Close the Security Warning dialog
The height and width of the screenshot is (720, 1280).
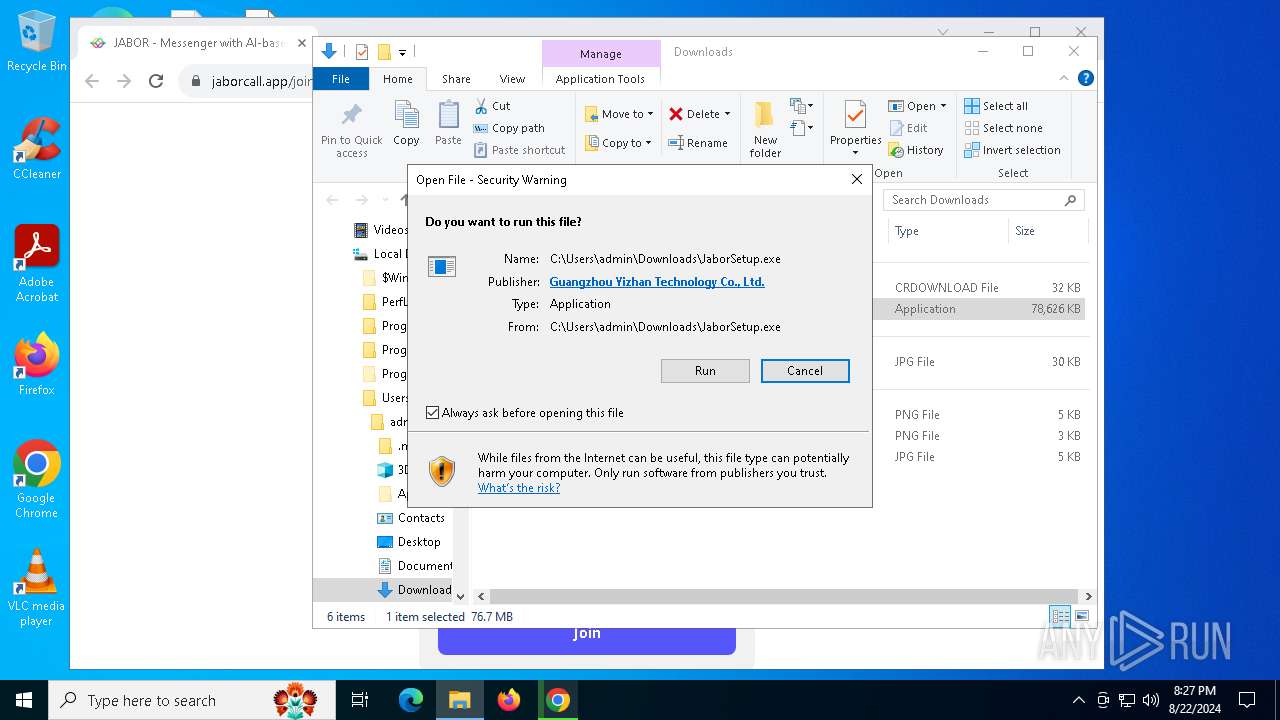[x=856, y=180]
